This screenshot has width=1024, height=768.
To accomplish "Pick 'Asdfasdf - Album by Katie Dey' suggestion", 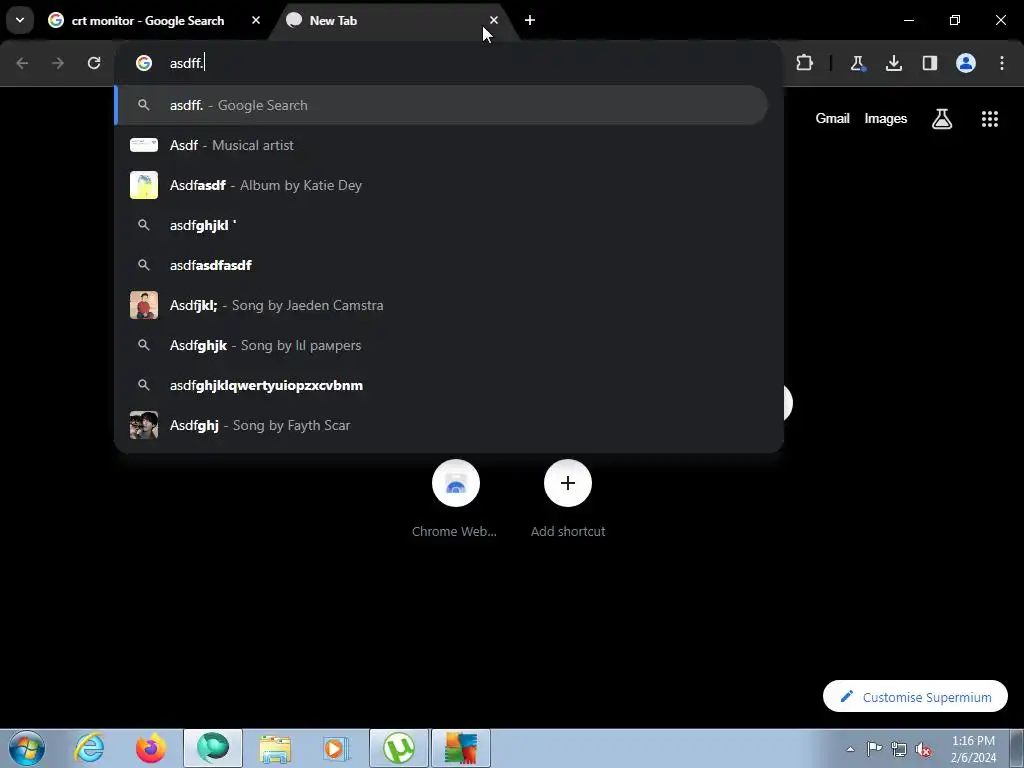I will 441,185.
